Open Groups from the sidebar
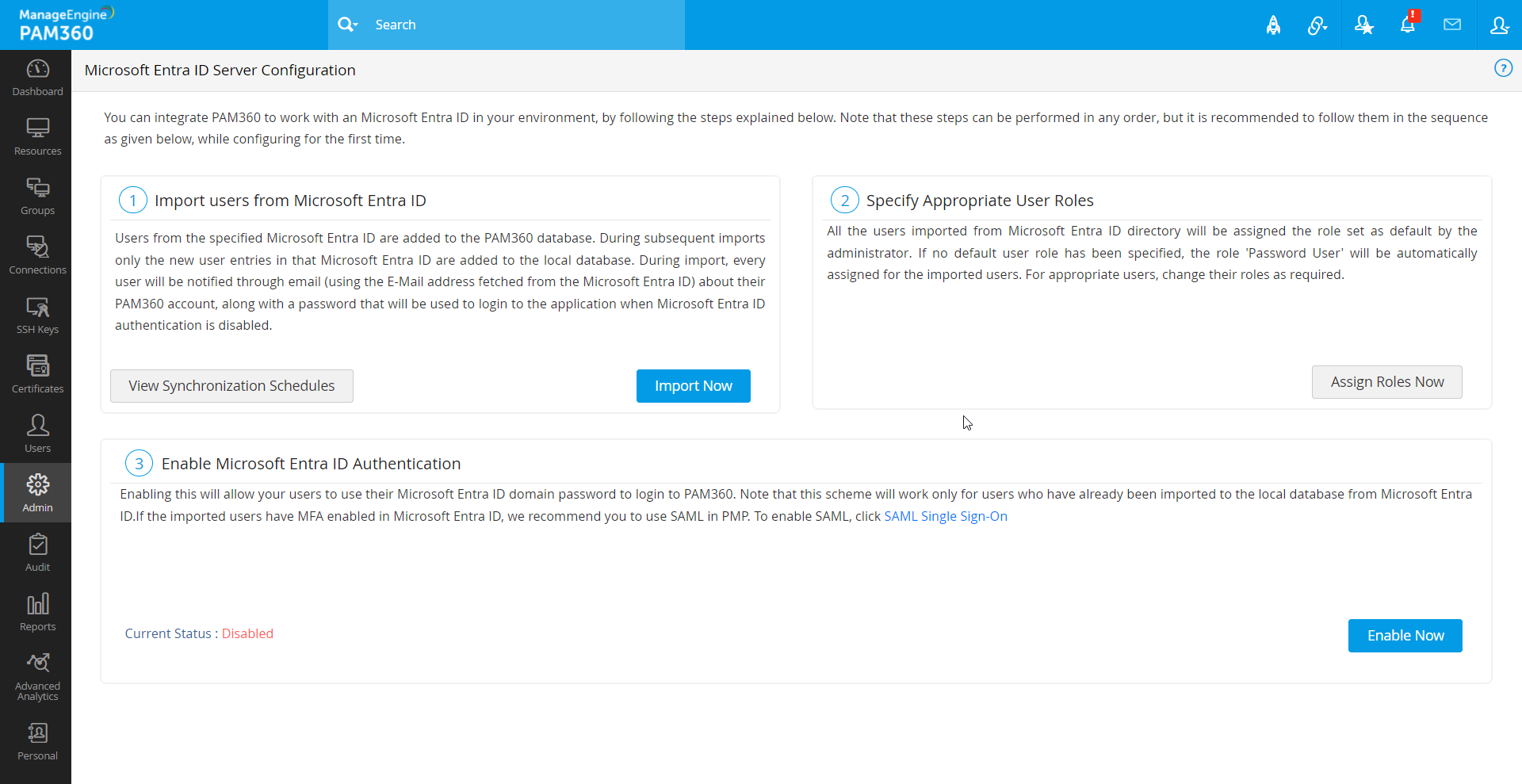The image size is (1522, 784). point(37,197)
